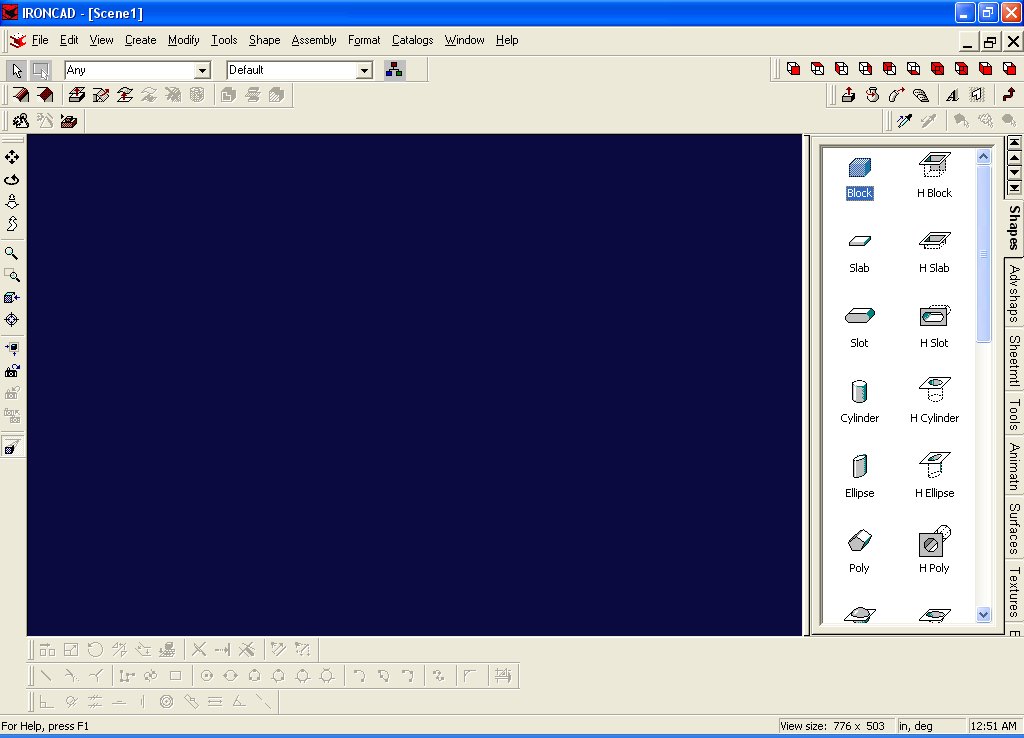This screenshot has height=738, width=1024.
Task: Click the curved tube with arrow icon
Action: (897, 95)
